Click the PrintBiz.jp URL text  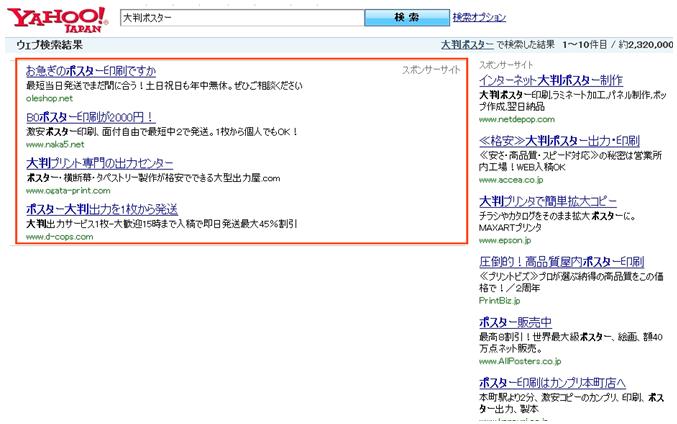point(500,301)
